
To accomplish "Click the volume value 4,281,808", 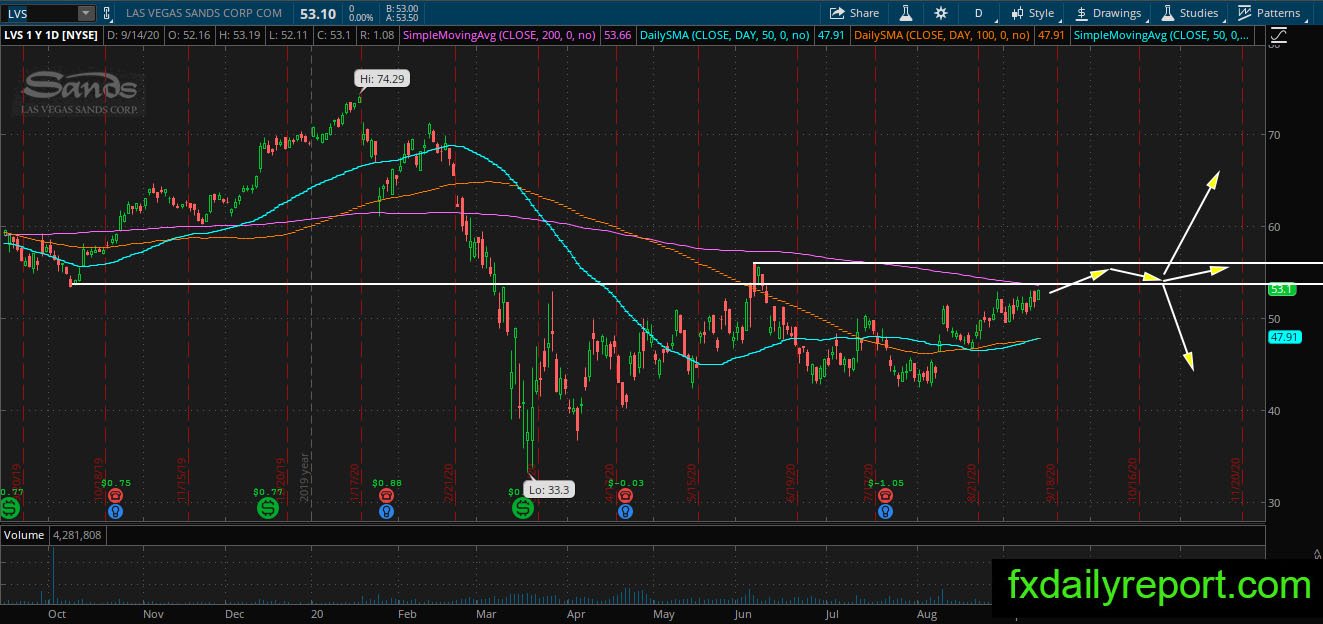I will click(x=77, y=535).
